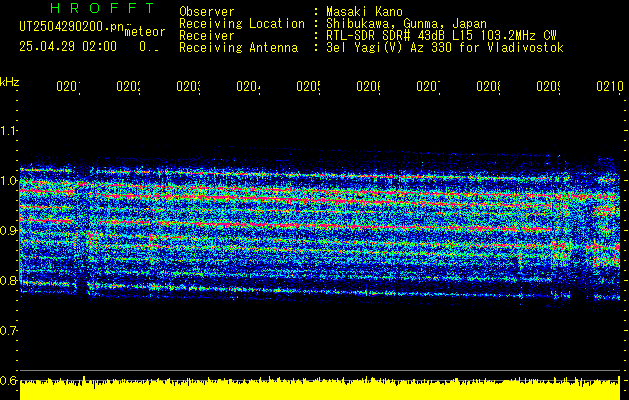
Task: Click the 1.1 kHz frequency axis label
Action: pos(9,130)
